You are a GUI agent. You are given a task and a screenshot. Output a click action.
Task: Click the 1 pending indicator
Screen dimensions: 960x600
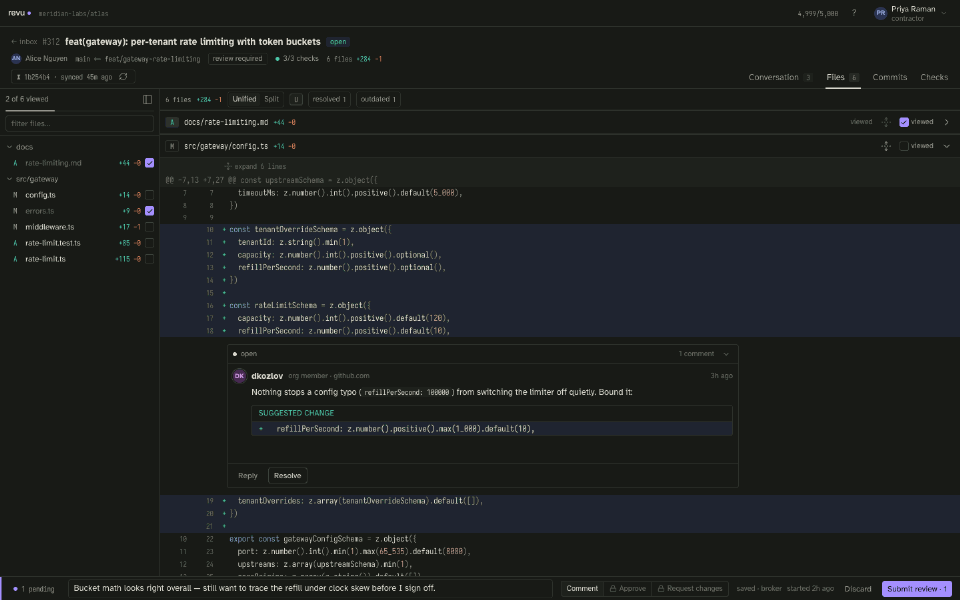[34, 589]
